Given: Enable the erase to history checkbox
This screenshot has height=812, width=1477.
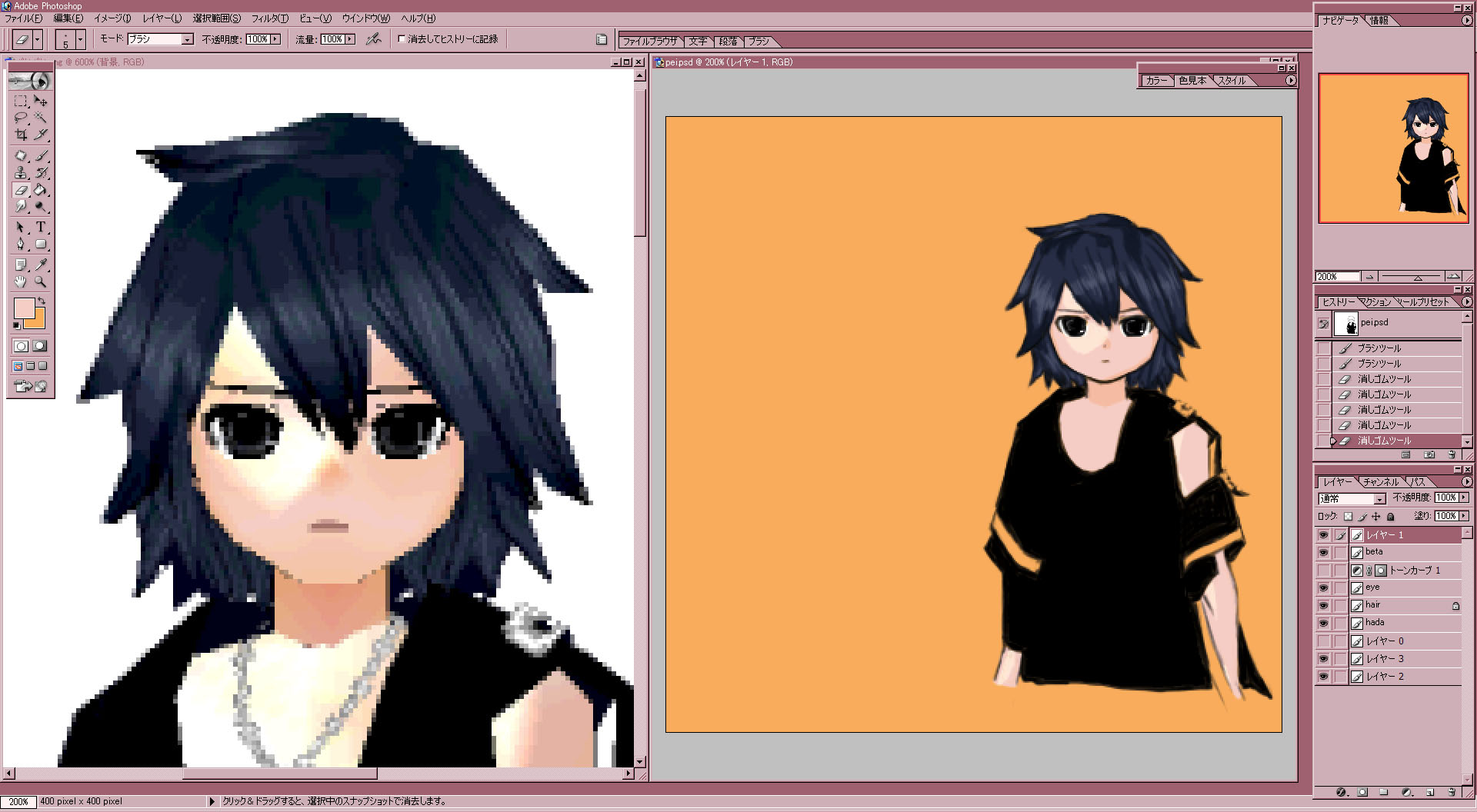Looking at the screenshot, I should 402,38.
